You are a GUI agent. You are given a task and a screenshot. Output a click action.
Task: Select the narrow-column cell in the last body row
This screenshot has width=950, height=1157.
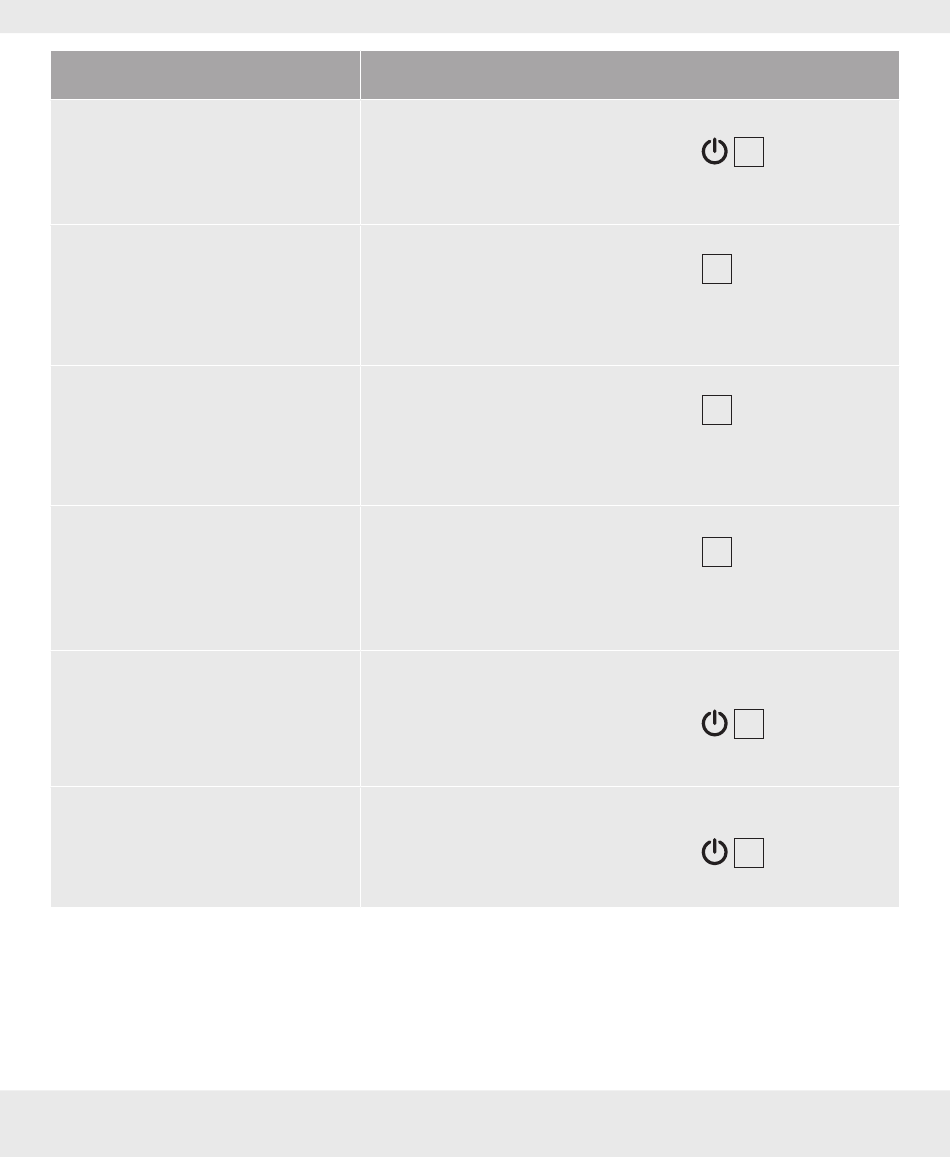point(205,847)
